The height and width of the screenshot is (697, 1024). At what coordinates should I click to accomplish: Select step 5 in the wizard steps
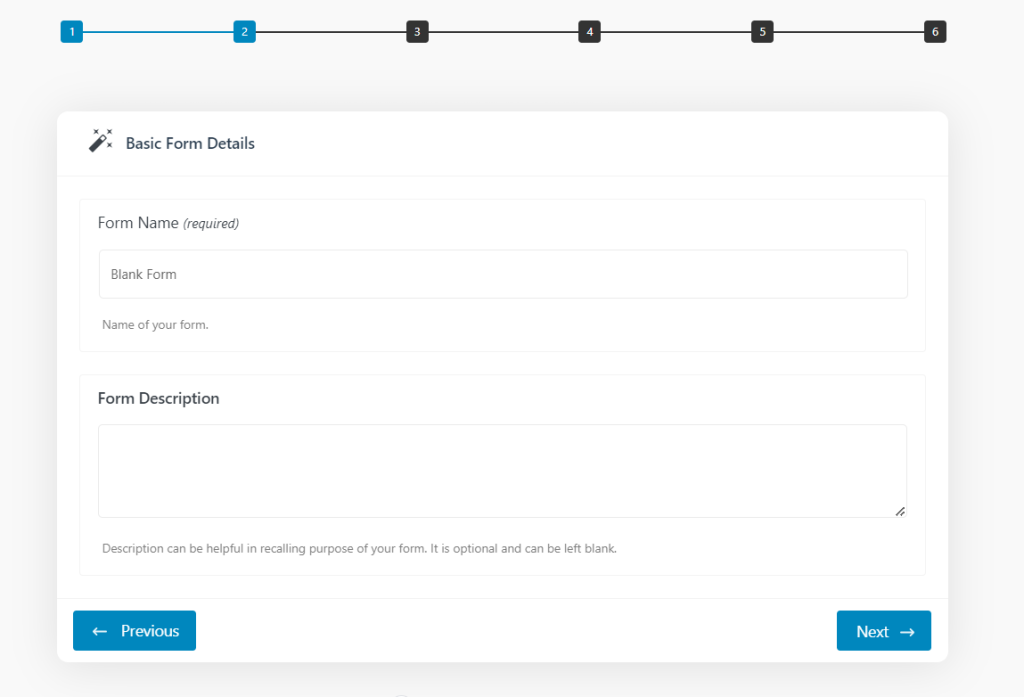tap(762, 31)
